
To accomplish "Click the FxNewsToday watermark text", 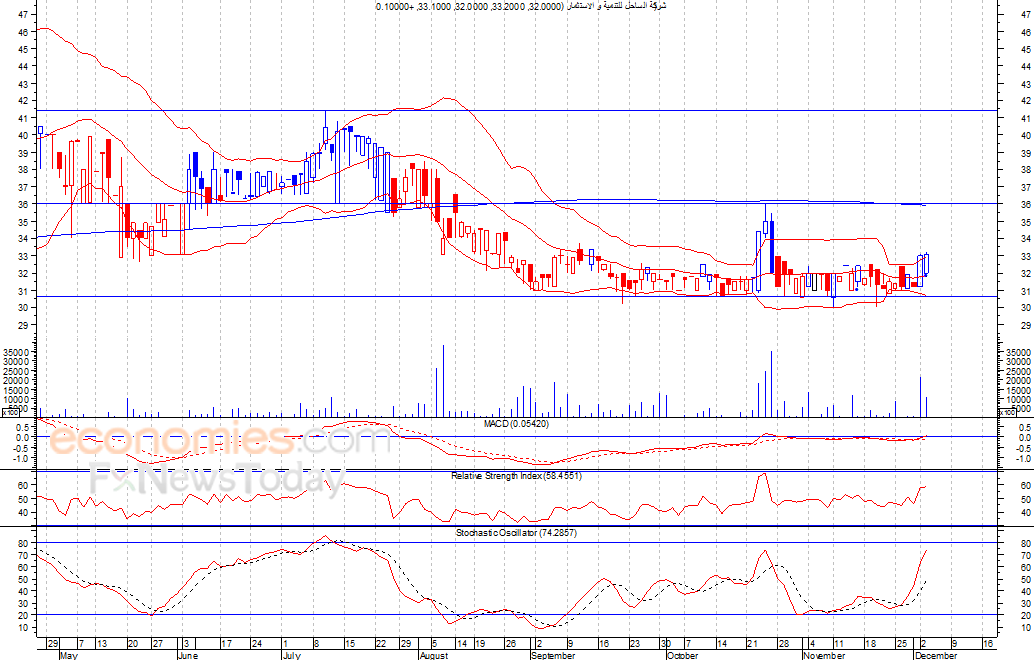I will click(217, 481).
